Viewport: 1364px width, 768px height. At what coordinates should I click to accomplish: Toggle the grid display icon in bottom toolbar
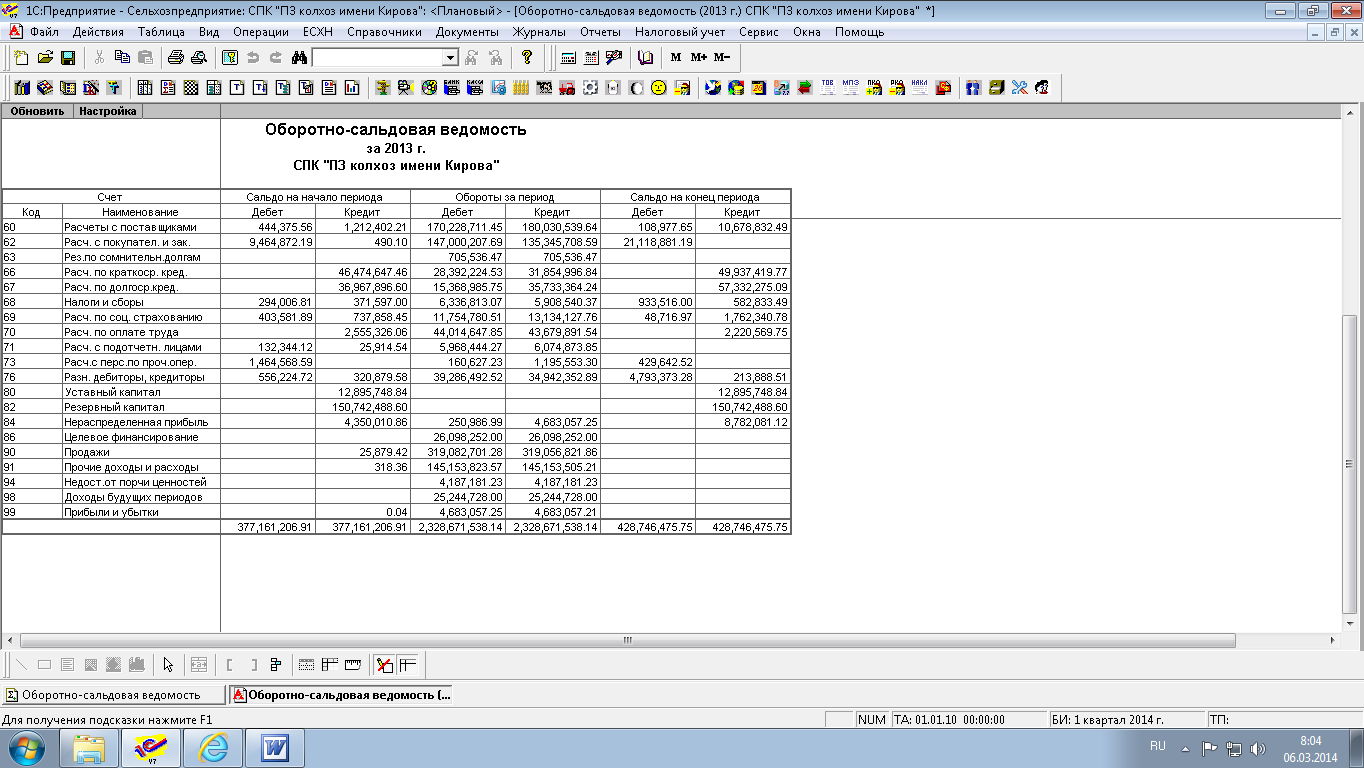coord(306,664)
